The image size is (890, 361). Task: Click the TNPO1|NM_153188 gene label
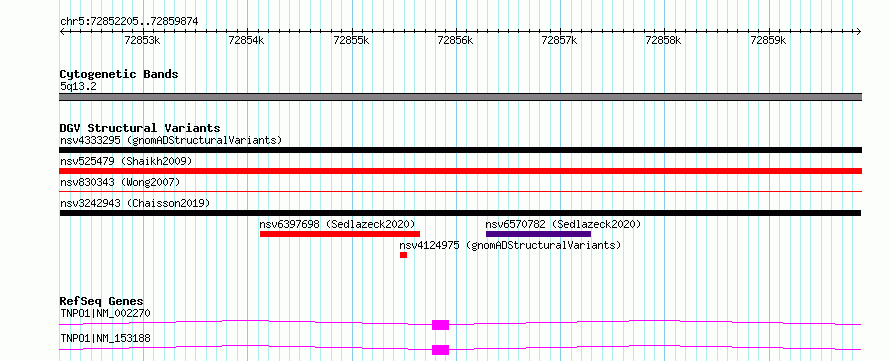pos(105,339)
